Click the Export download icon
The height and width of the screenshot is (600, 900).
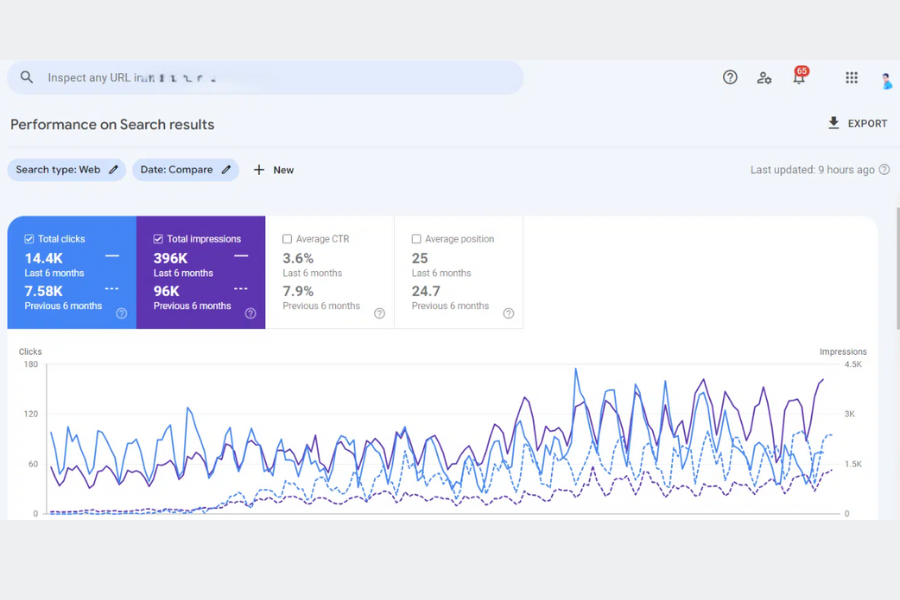(x=832, y=123)
